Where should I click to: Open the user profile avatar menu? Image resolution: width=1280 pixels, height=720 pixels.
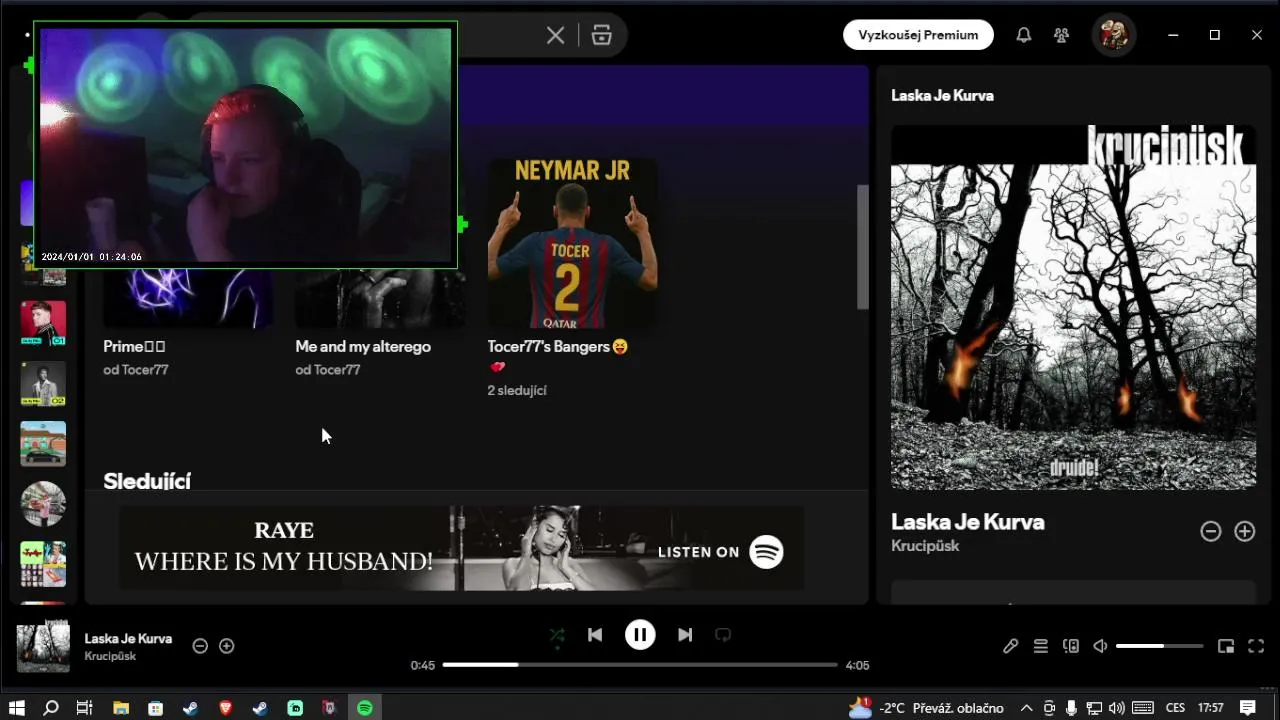point(1114,35)
